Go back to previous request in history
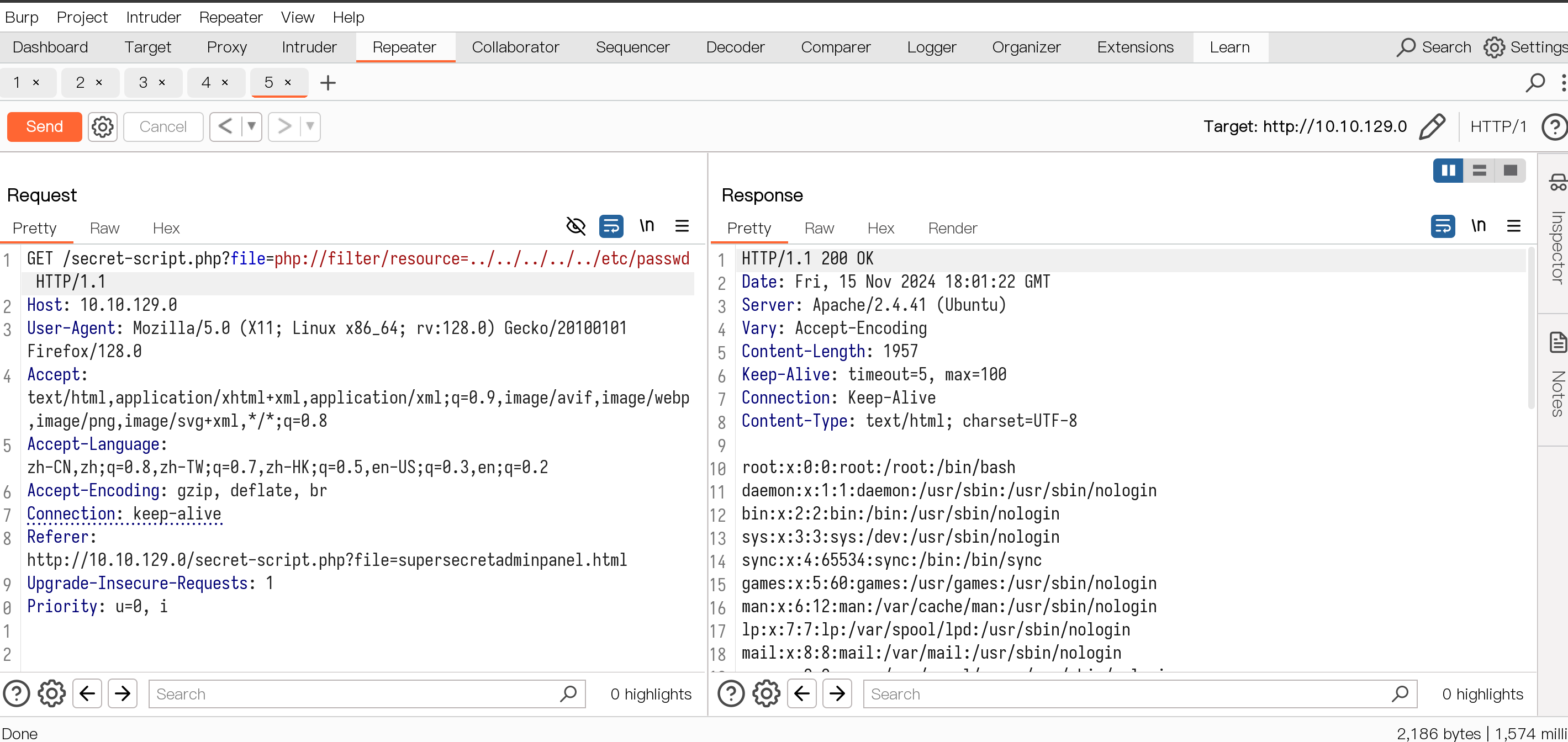 pos(225,126)
